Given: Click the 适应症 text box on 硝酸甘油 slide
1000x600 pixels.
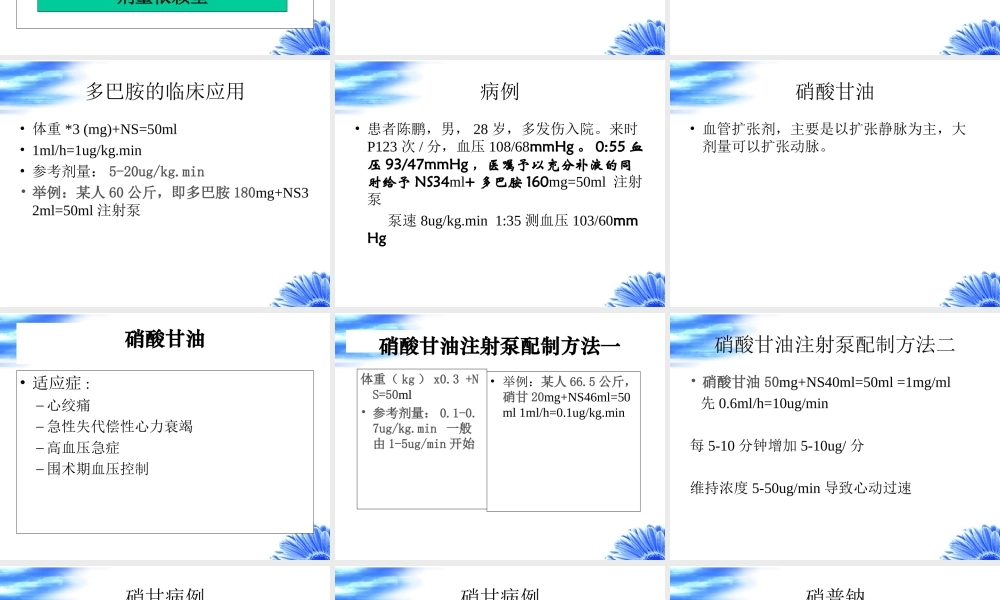Looking at the screenshot, I should click(165, 450).
